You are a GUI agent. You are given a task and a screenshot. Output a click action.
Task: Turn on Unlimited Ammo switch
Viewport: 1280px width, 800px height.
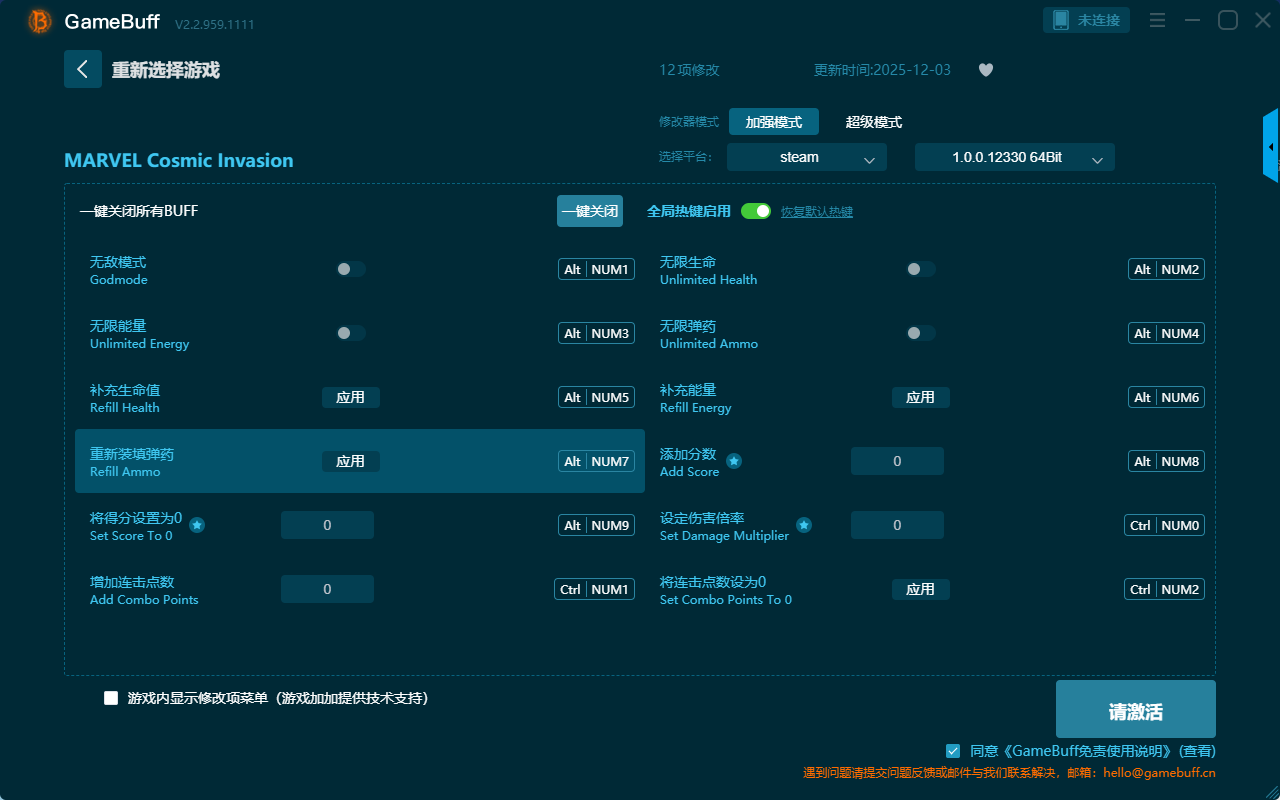pyautogui.click(x=920, y=333)
